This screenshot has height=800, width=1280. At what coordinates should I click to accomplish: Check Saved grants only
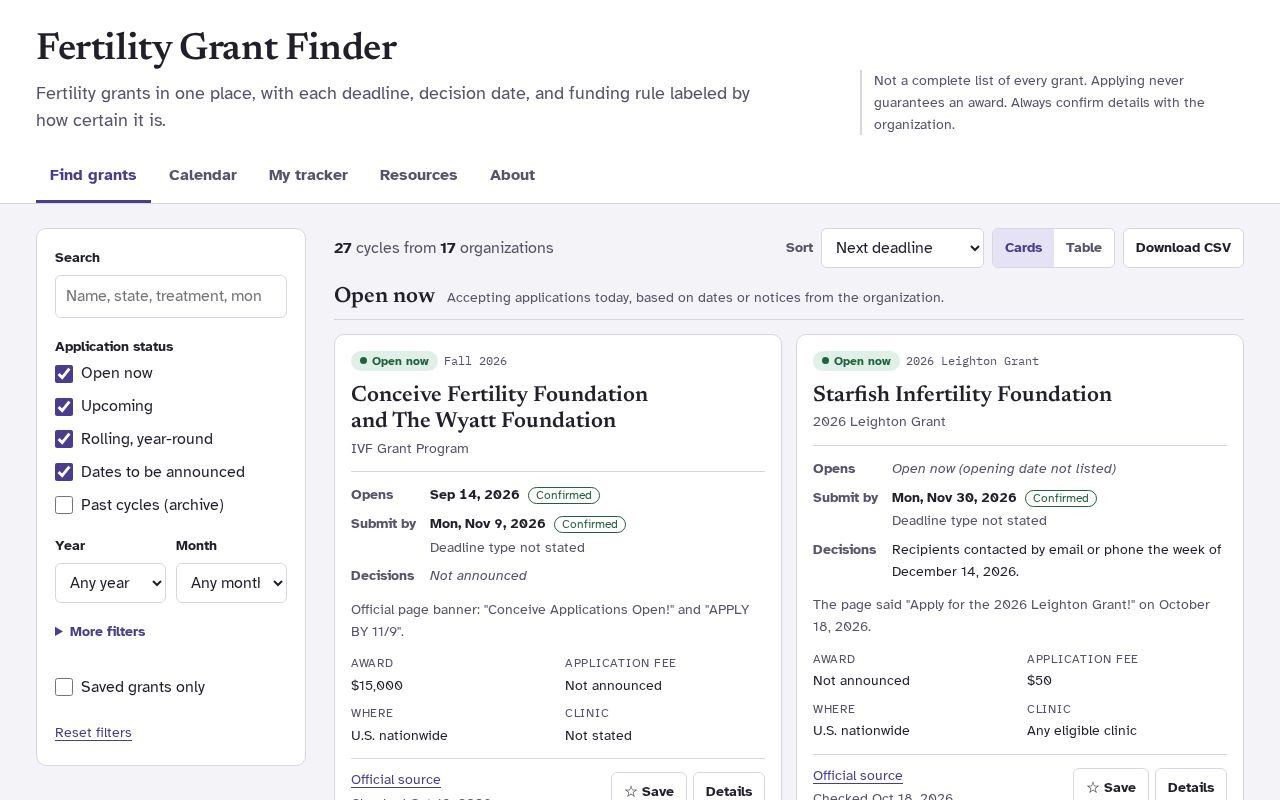pyautogui.click(x=64, y=687)
